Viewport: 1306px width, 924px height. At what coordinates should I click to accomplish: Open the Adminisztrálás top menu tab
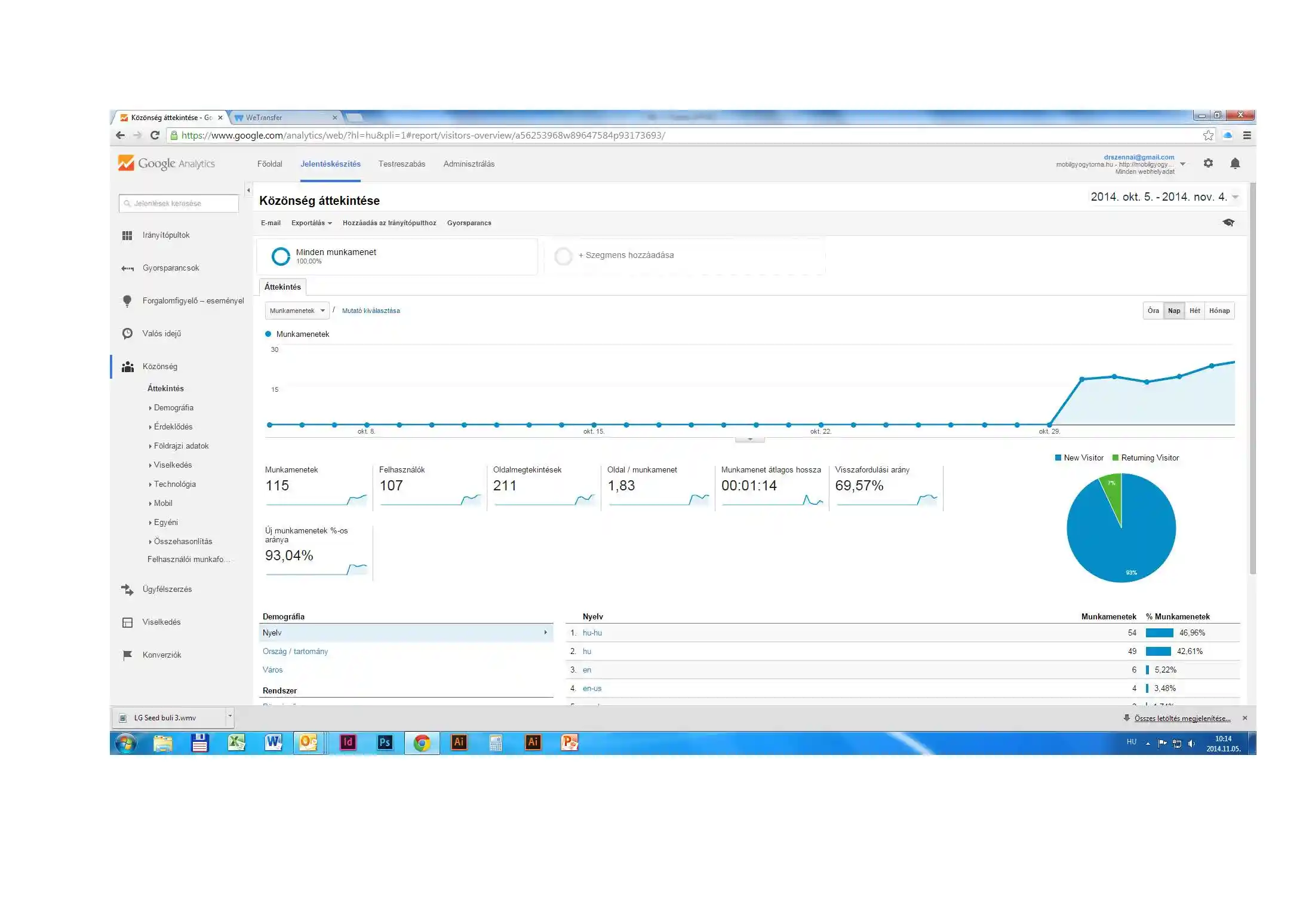point(468,164)
